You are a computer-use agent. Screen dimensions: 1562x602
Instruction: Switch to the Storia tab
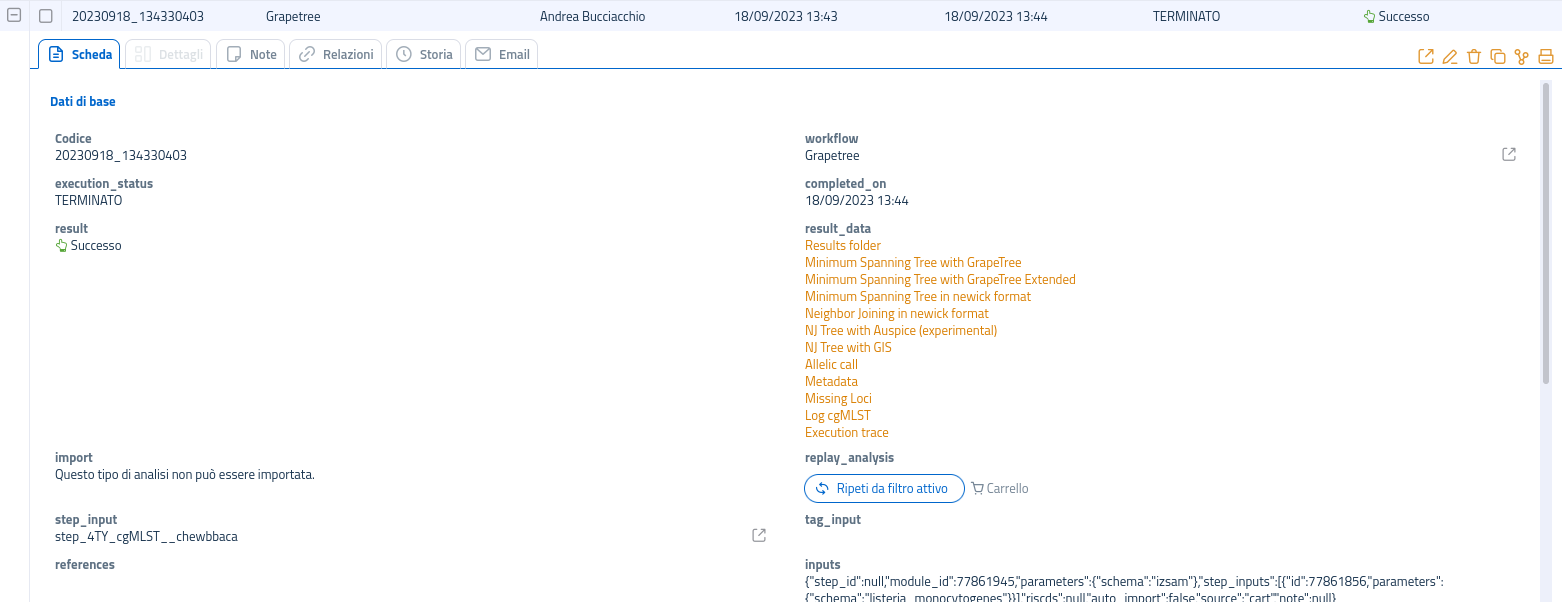coord(424,55)
